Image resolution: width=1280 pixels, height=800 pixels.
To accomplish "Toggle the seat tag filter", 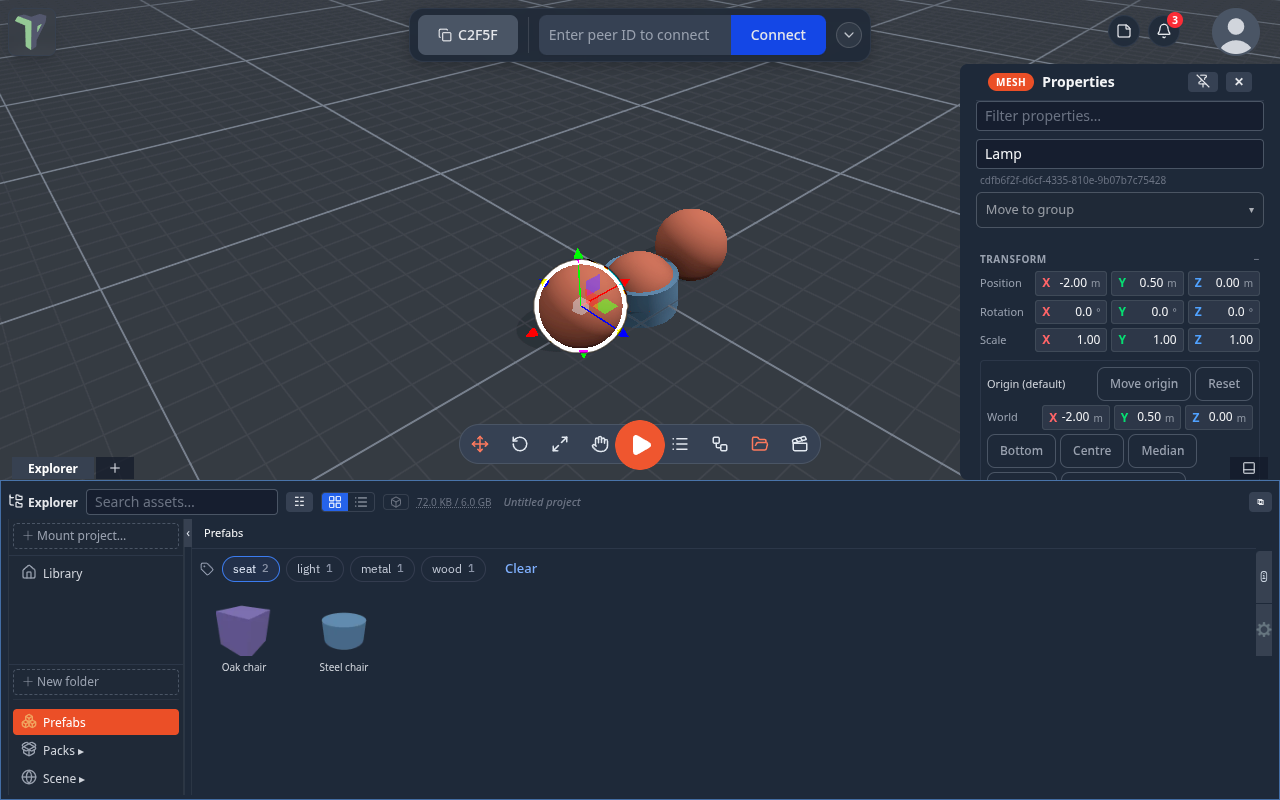I will (x=251, y=569).
